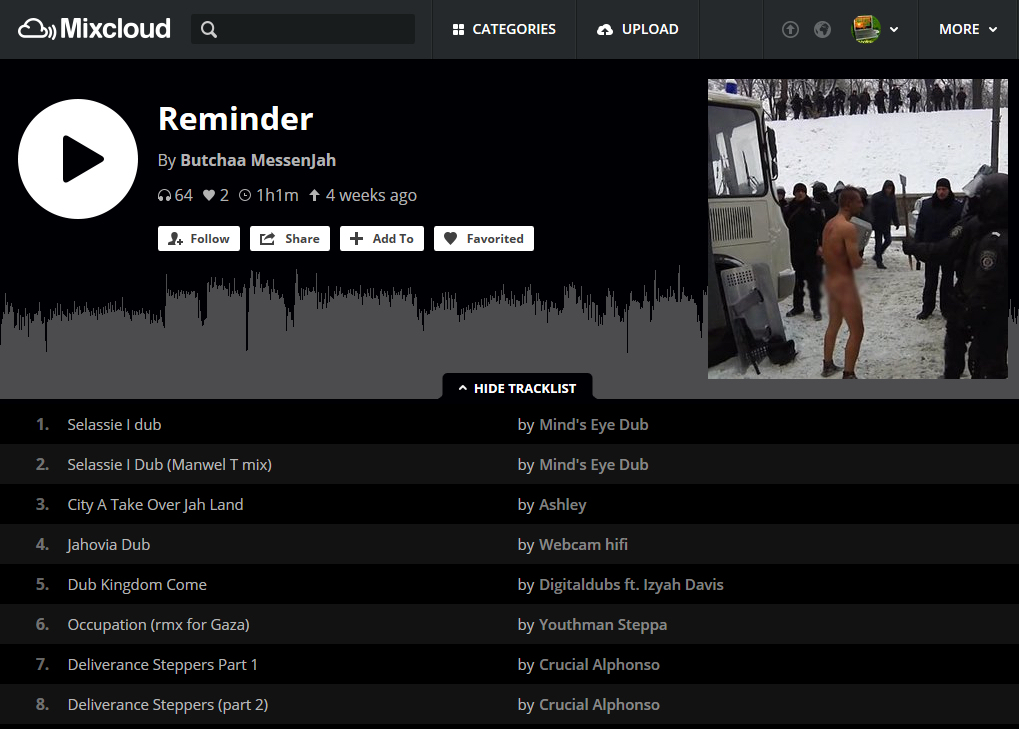Select Occupation (rmx for Gaza) track
This screenshot has height=729, width=1019.
(159, 625)
